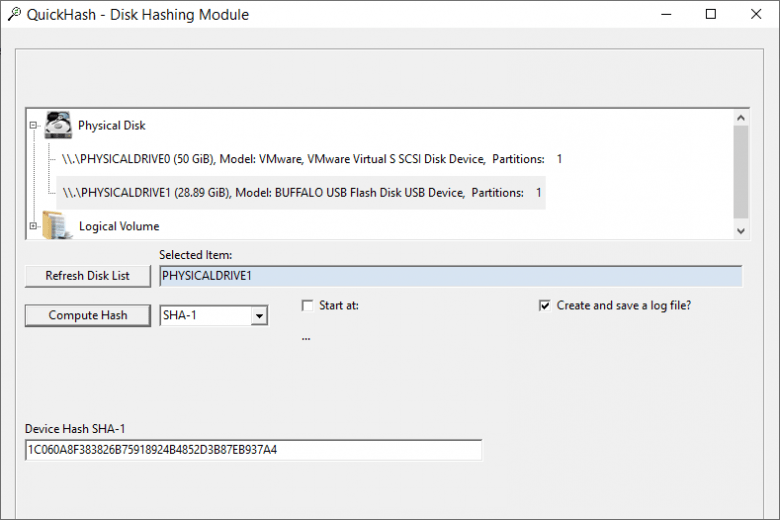Click the disk list vertical scrollbar thumb

click(741, 172)
